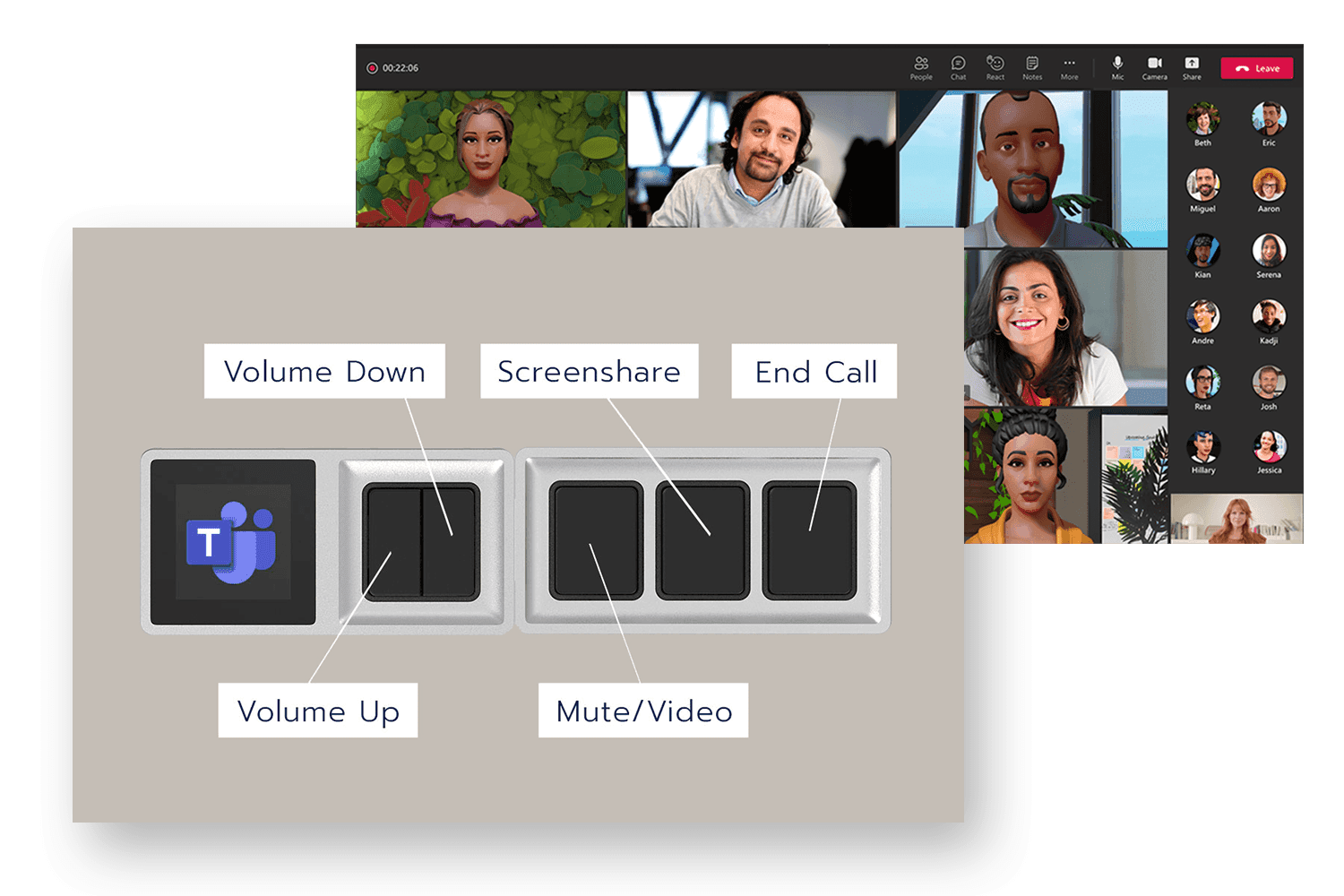
Task: Open the More options ellipsis menu
Action: pos(1069,68)
